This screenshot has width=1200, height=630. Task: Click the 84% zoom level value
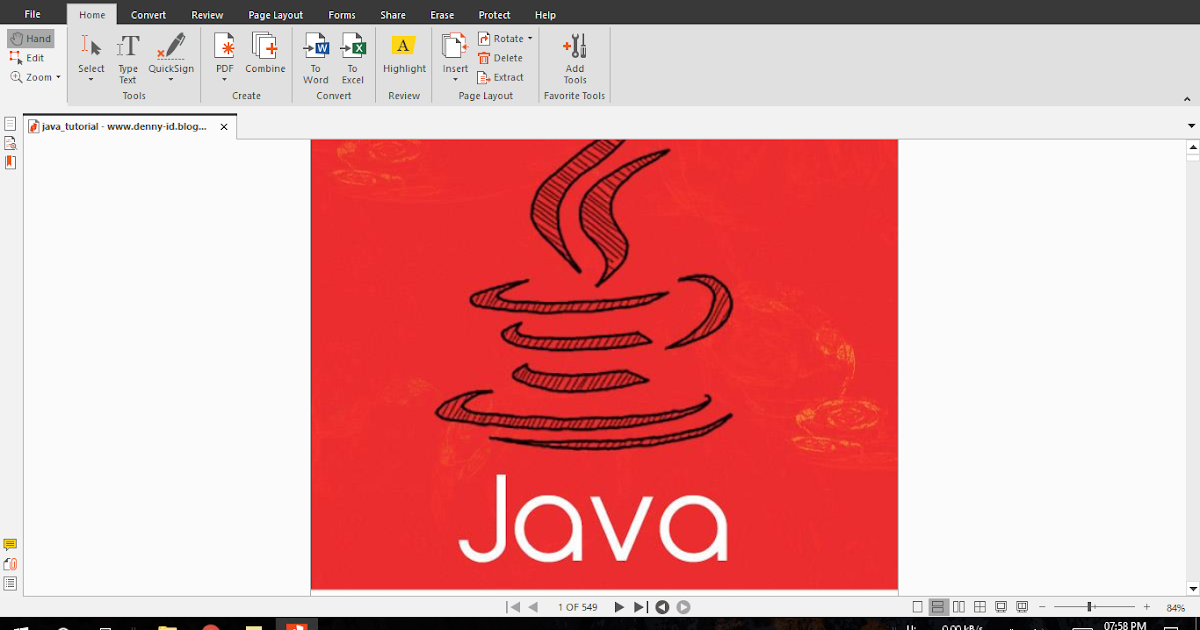(1175, 608)
